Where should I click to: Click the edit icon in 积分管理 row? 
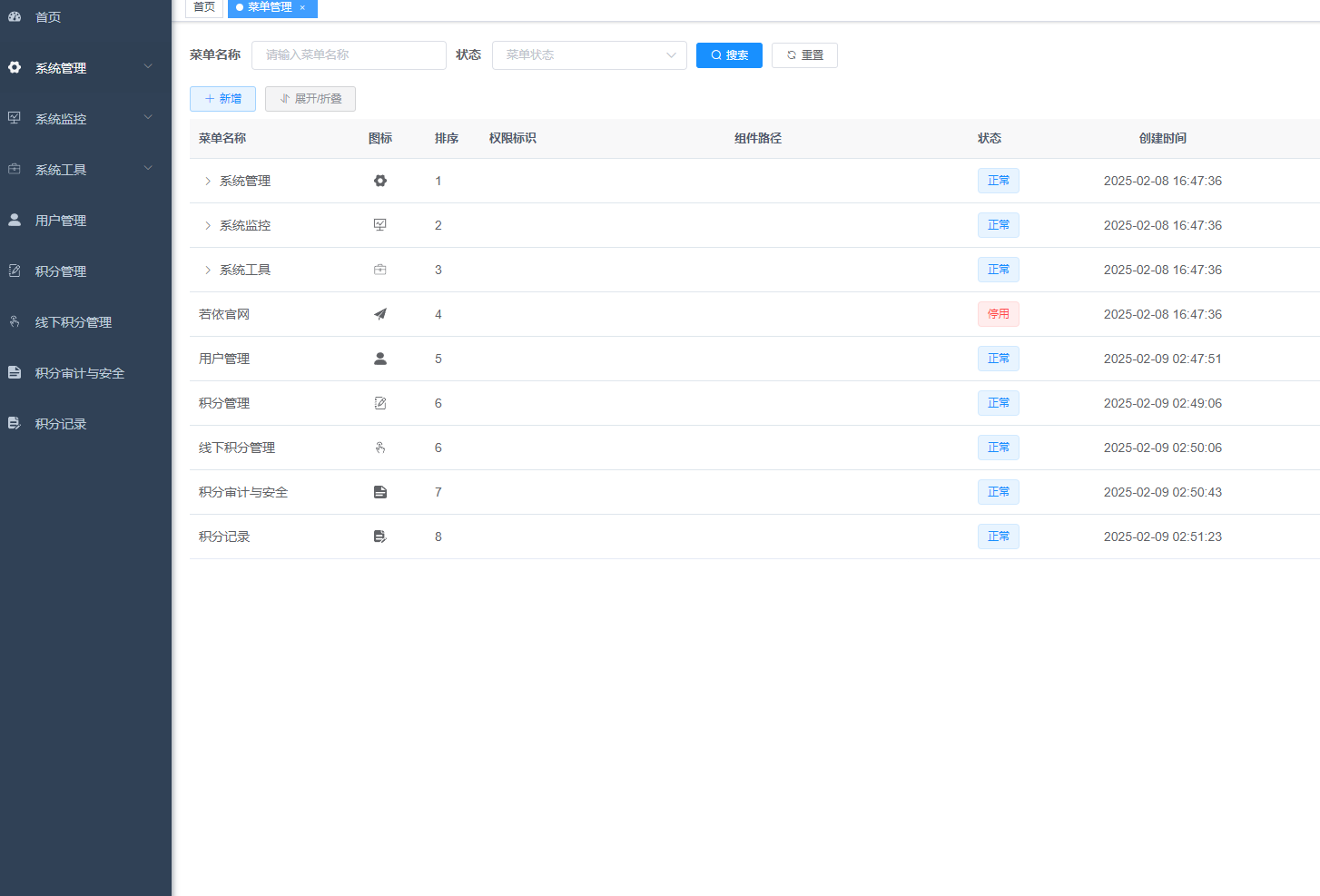tap(379, 402)
